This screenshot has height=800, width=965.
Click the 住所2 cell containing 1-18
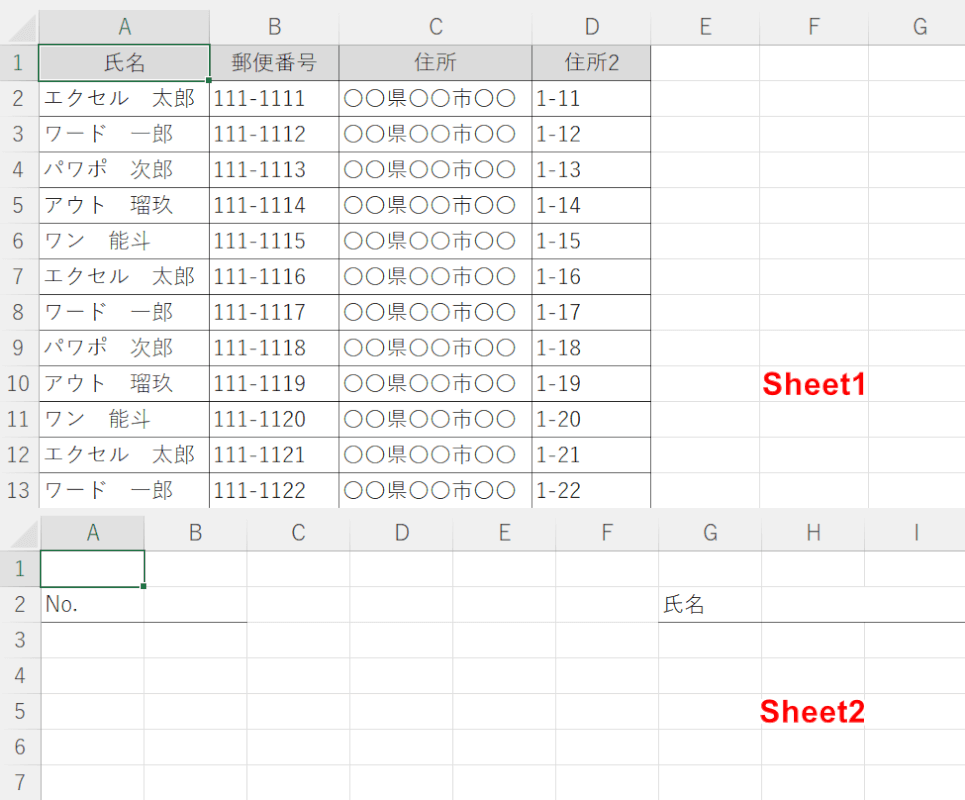tap(591, 348)
